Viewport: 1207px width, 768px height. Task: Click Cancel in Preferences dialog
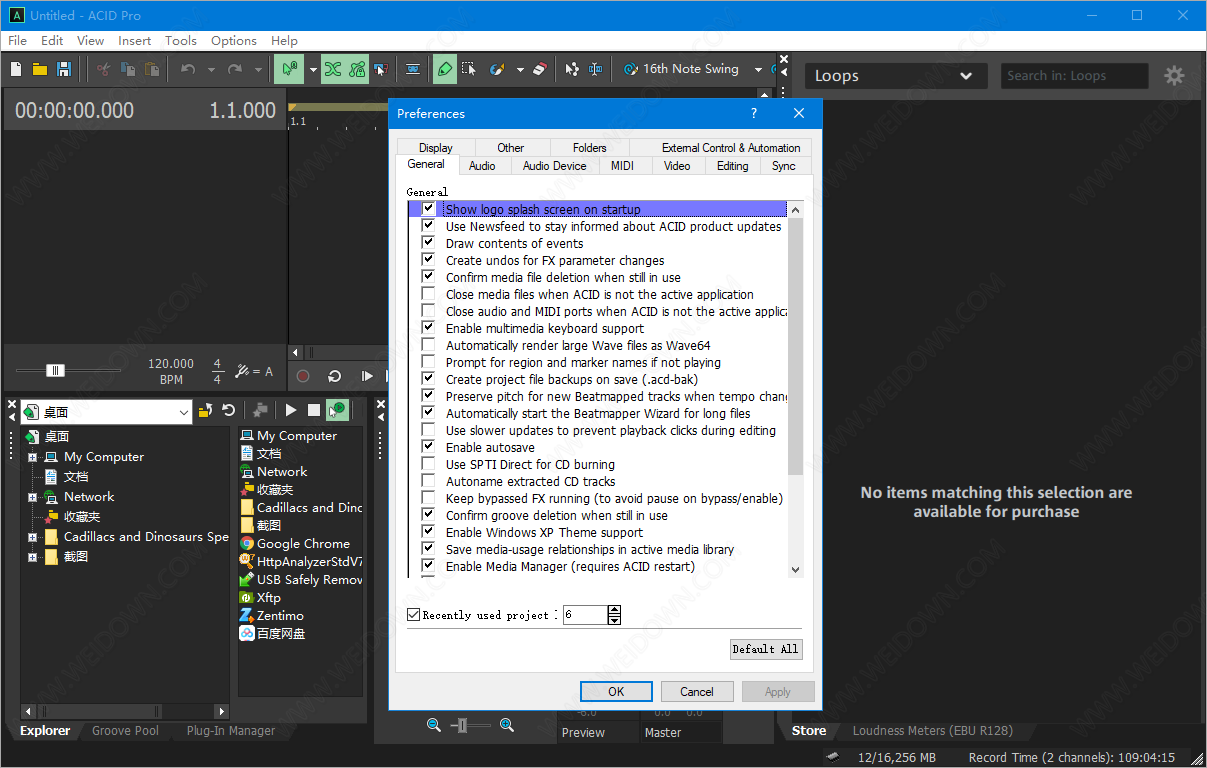click(697, 691)
